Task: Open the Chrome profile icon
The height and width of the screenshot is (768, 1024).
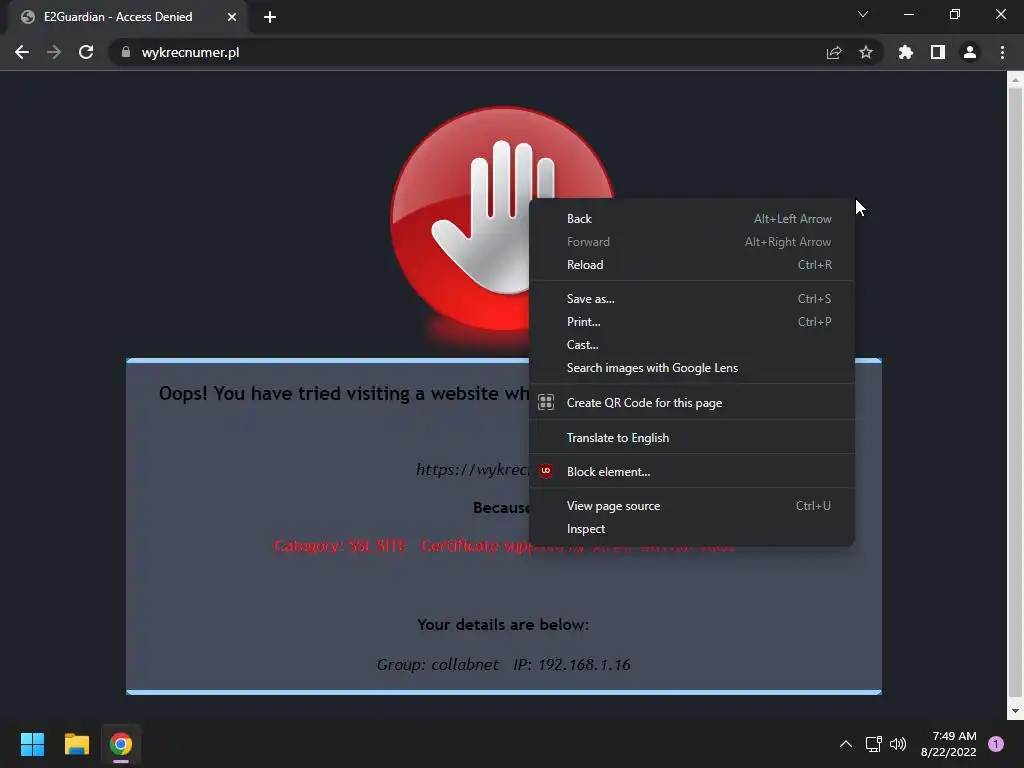Action: tap(970, 52)
